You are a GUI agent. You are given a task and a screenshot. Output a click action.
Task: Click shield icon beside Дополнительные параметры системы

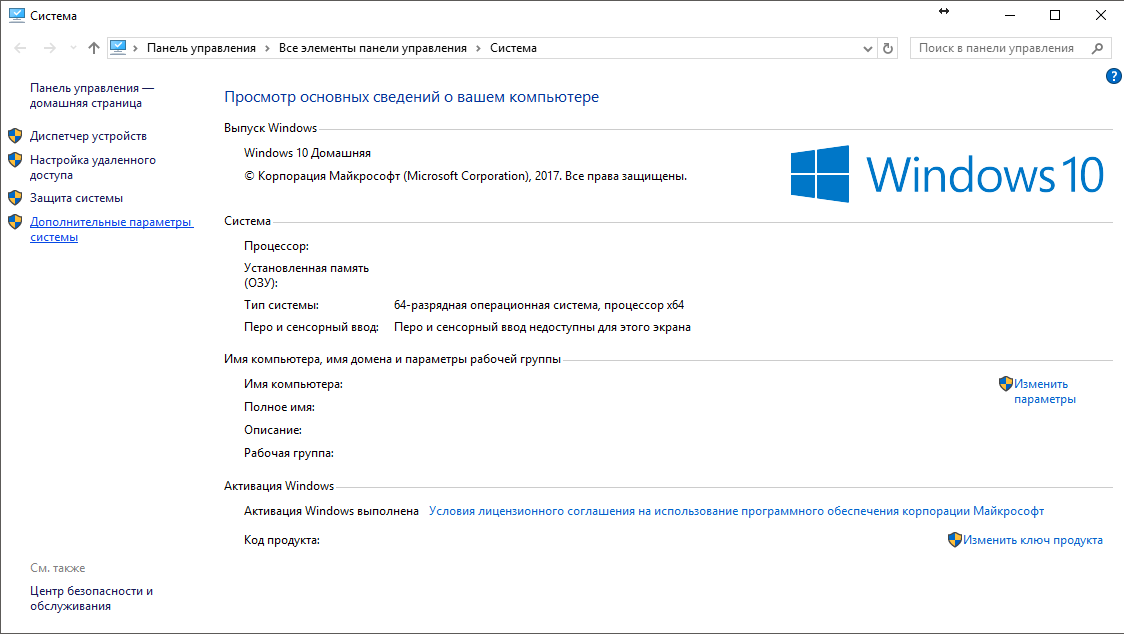coord(15,221)
